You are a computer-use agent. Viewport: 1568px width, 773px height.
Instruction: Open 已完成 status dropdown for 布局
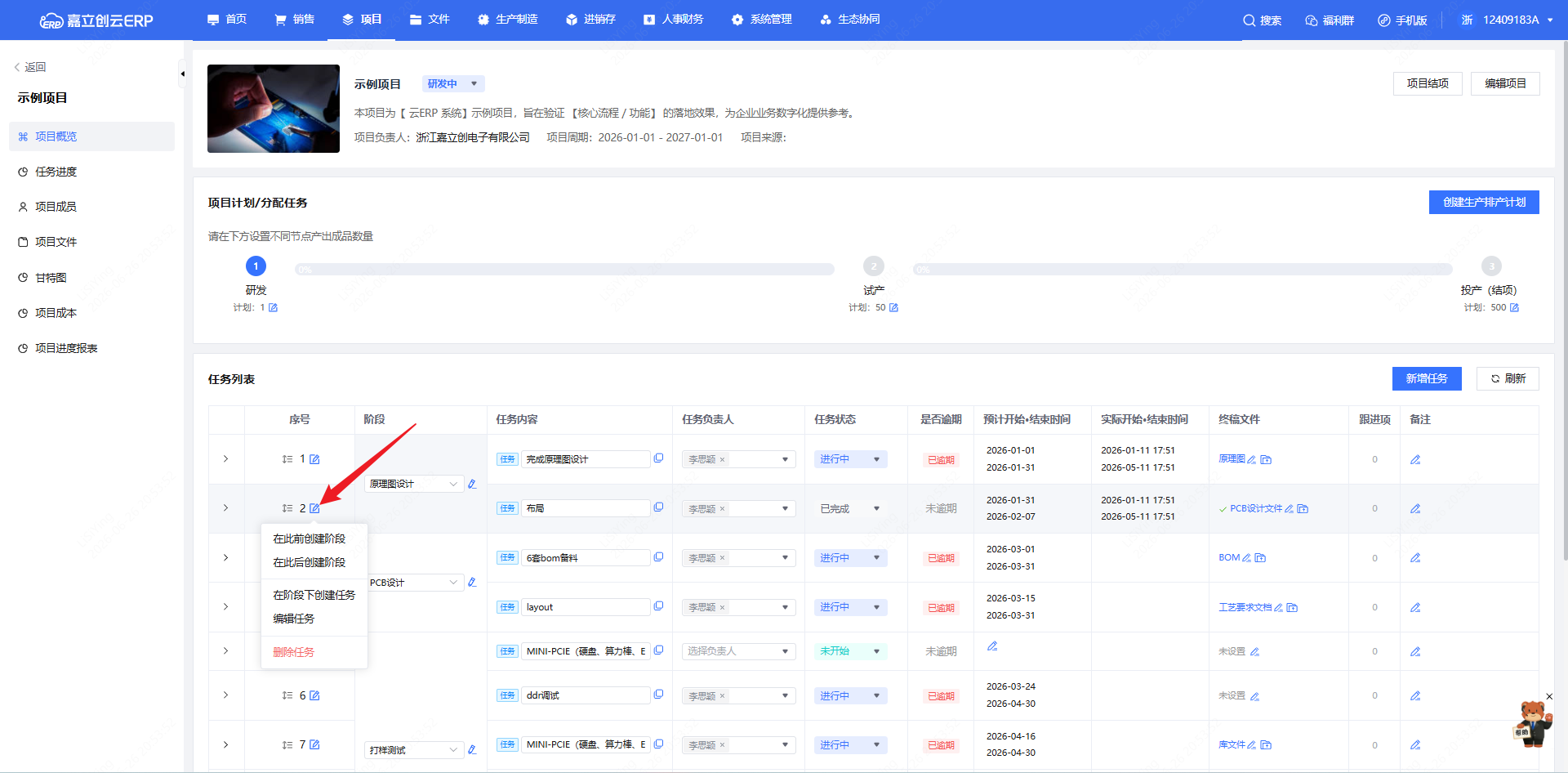click(850, 508)
